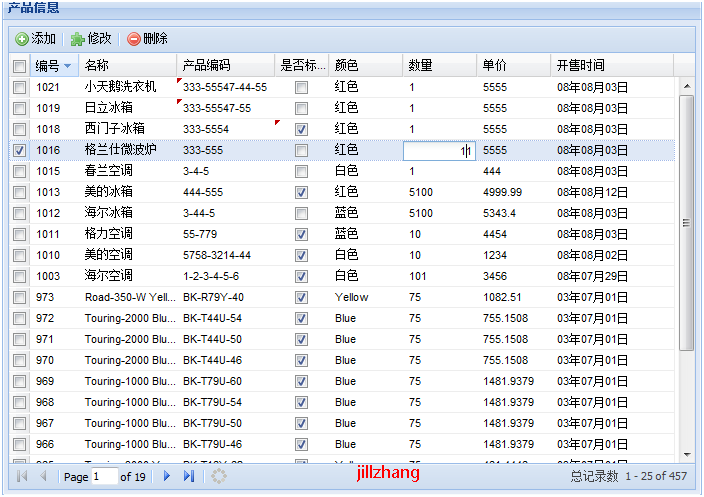Screen dimensions: 704x497
Task: Click the 名称 column header
Action: (97, 66)
